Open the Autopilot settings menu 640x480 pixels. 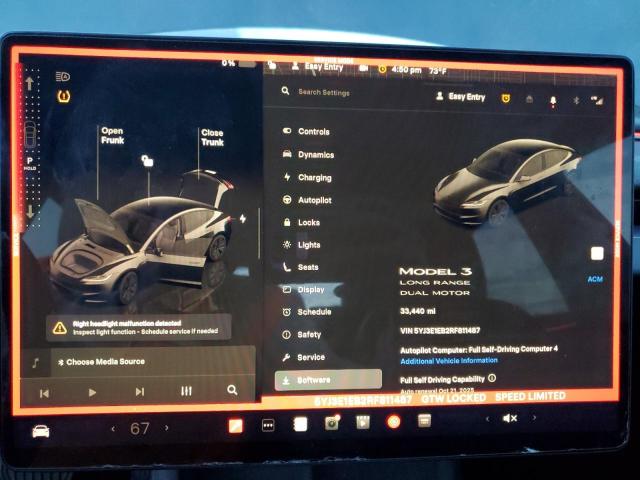[x=307, y=200]
